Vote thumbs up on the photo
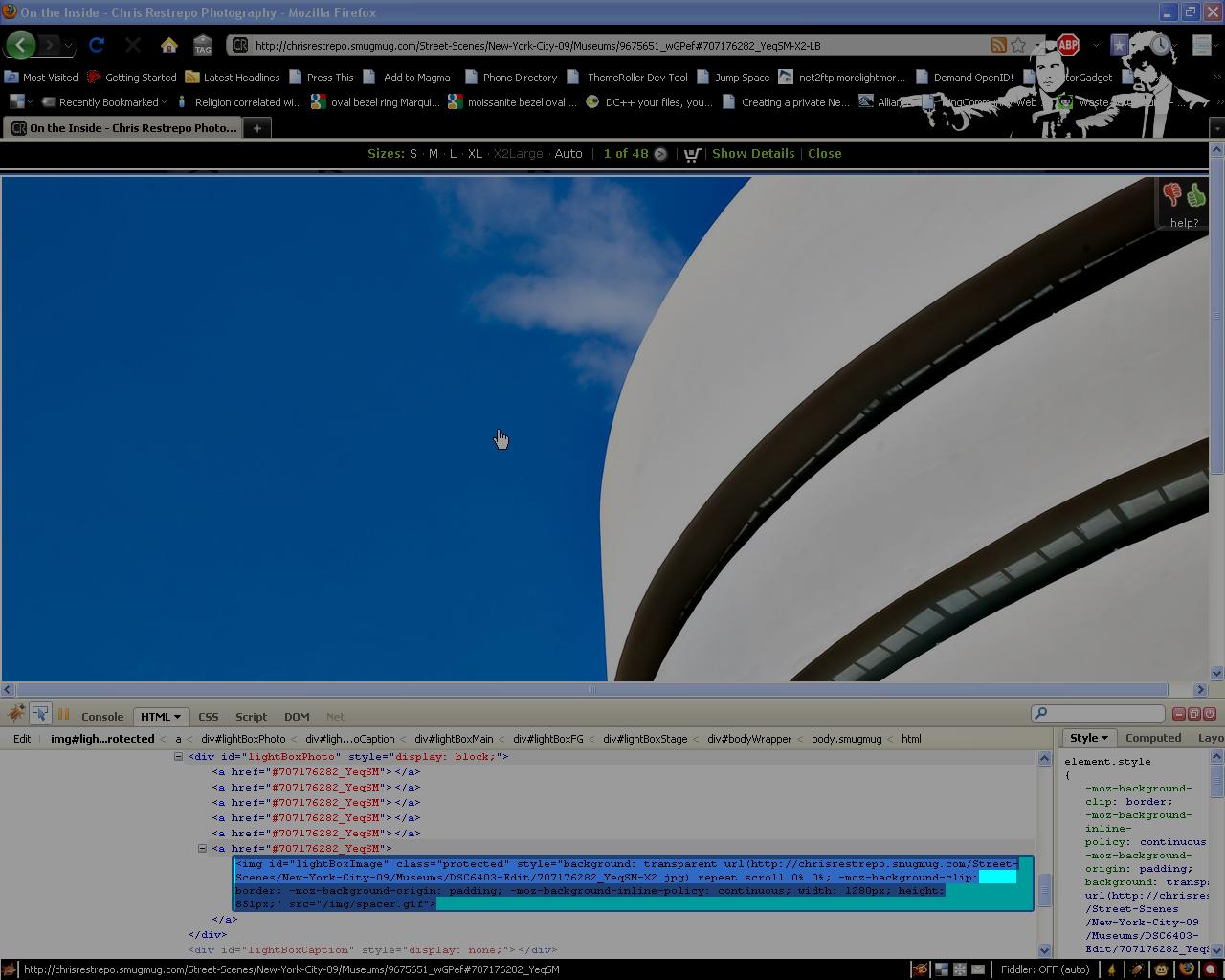Screen dimensions: 1225x980 [x=1196, y=195]
